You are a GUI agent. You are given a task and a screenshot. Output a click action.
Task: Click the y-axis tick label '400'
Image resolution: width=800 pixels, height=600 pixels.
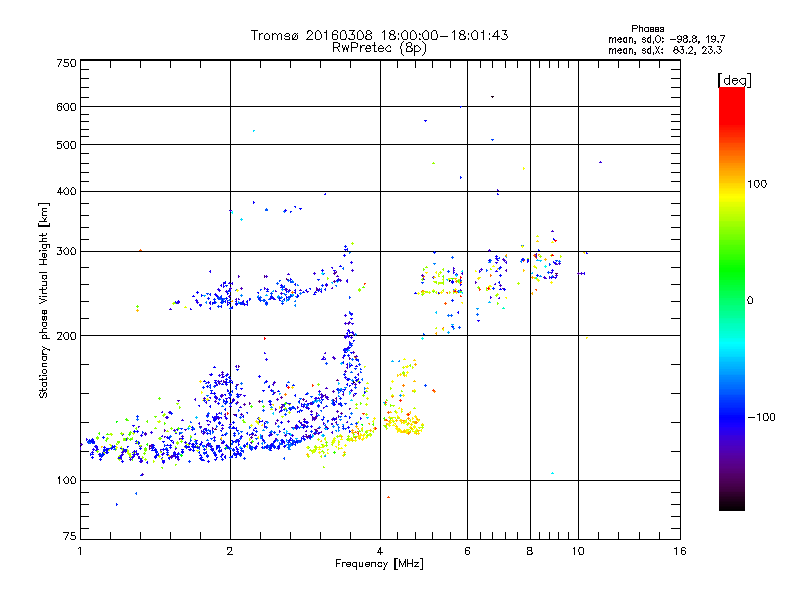[66, 191]
